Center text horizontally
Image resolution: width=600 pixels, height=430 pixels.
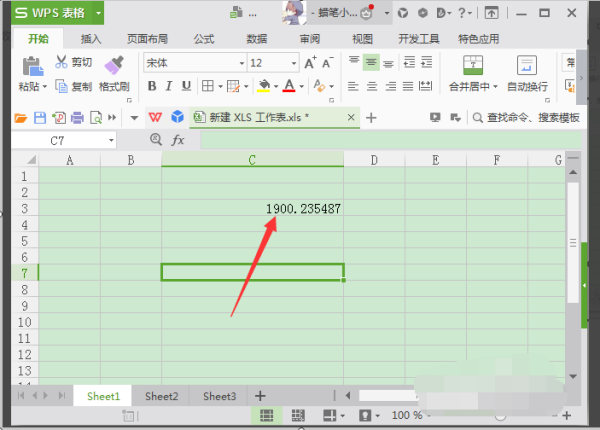[x=372, y=86]
